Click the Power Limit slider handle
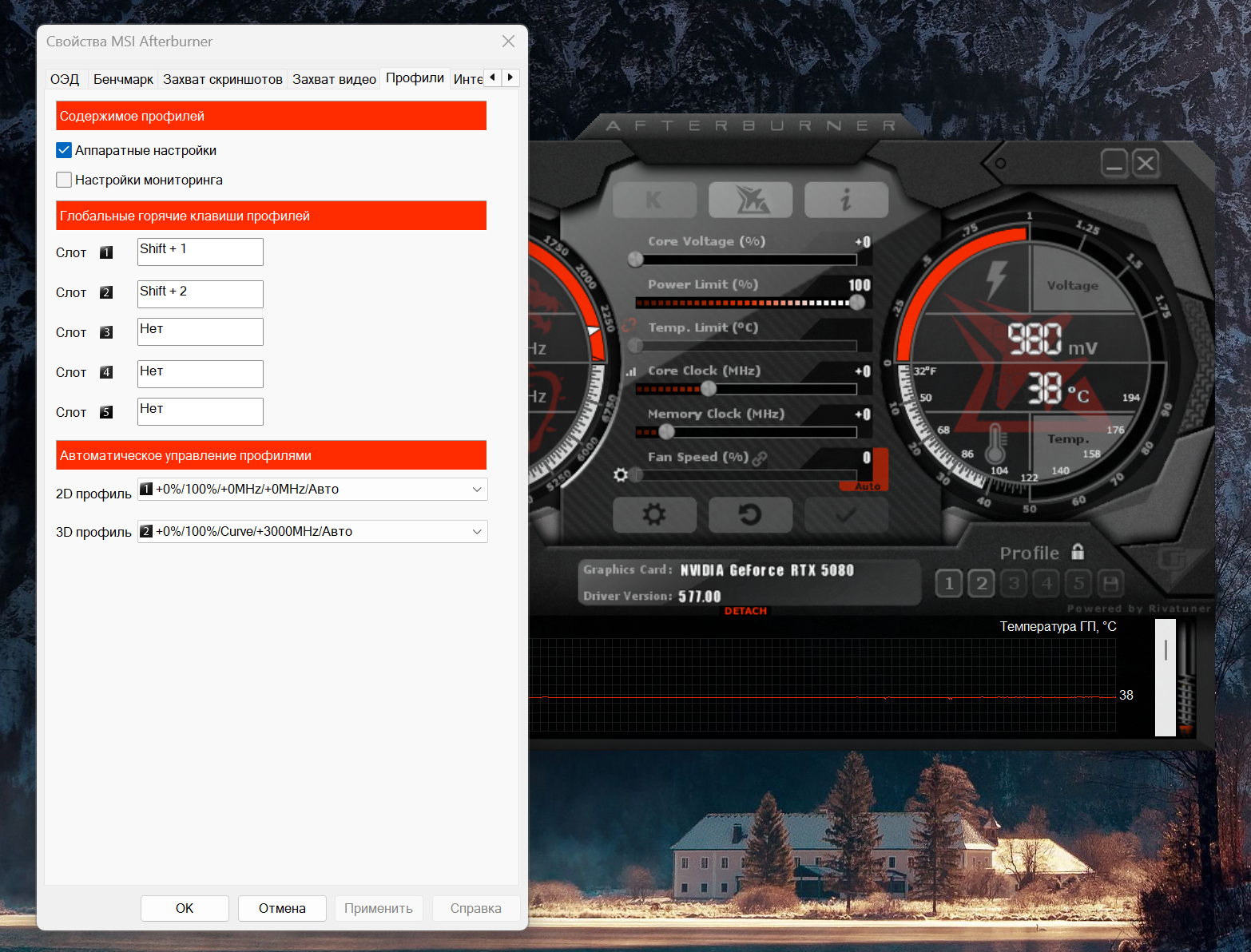1251x952 pixels. (x=857, y=303)
